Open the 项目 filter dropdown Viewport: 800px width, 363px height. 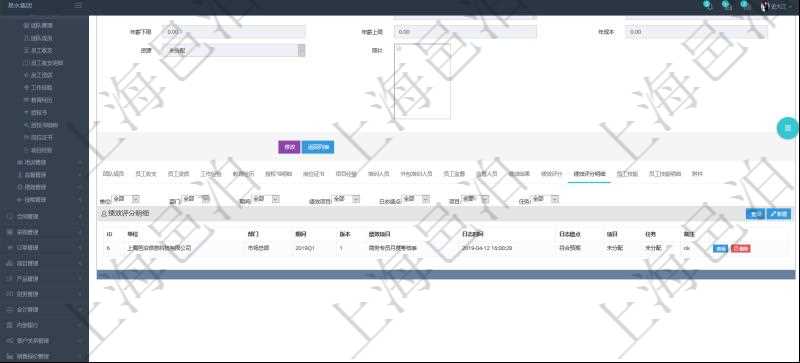[475, 199]
